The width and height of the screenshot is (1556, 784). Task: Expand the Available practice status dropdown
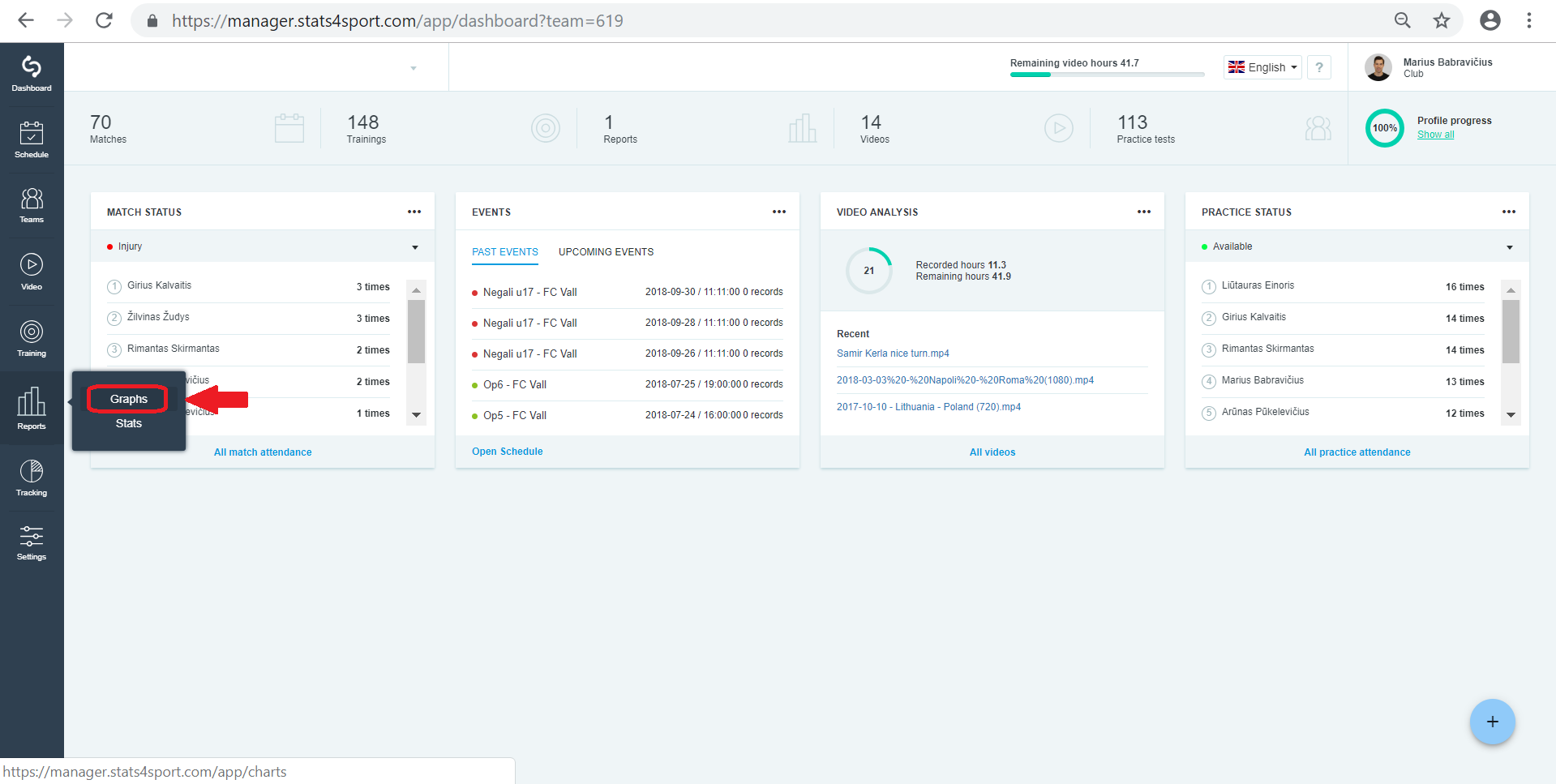click(x=1357, y=246)
